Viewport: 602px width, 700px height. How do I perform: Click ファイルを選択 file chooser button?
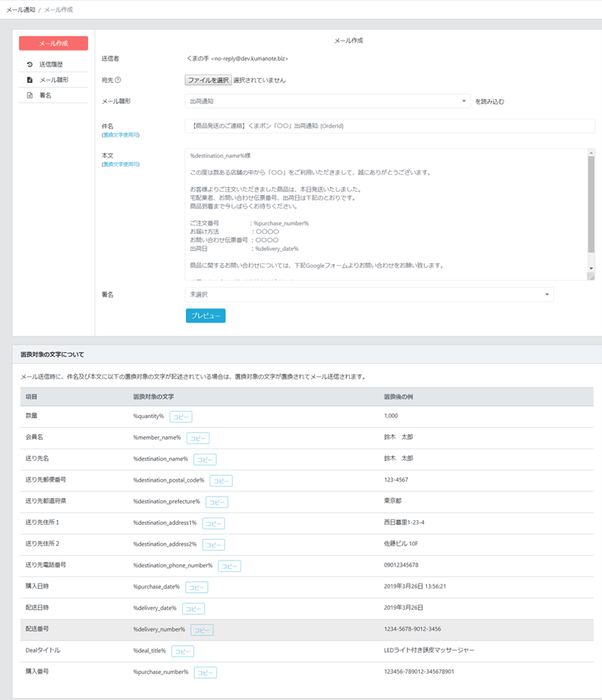tap(208, 79)
